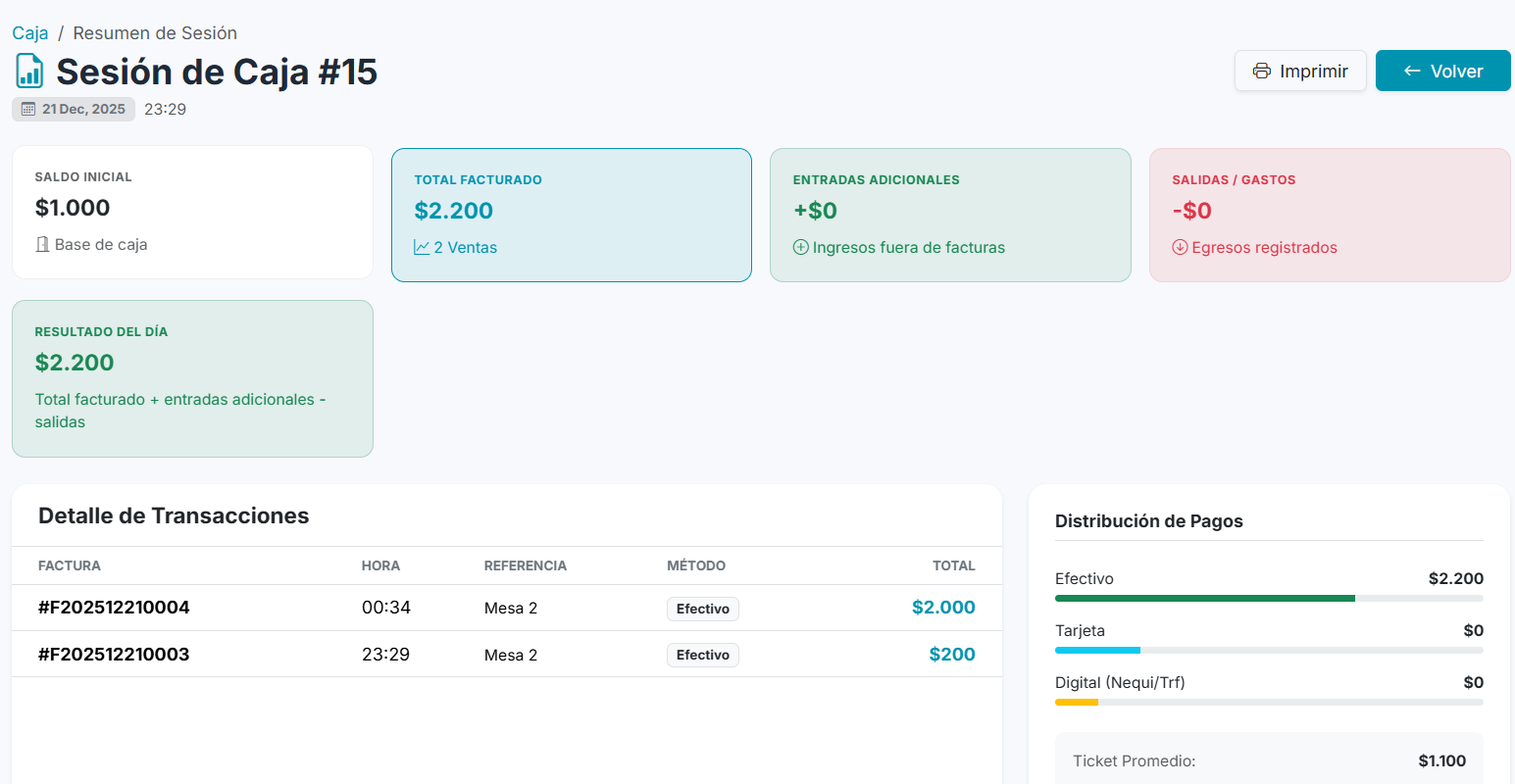Click the door icon beside Base de caja

tap(42, 245)
